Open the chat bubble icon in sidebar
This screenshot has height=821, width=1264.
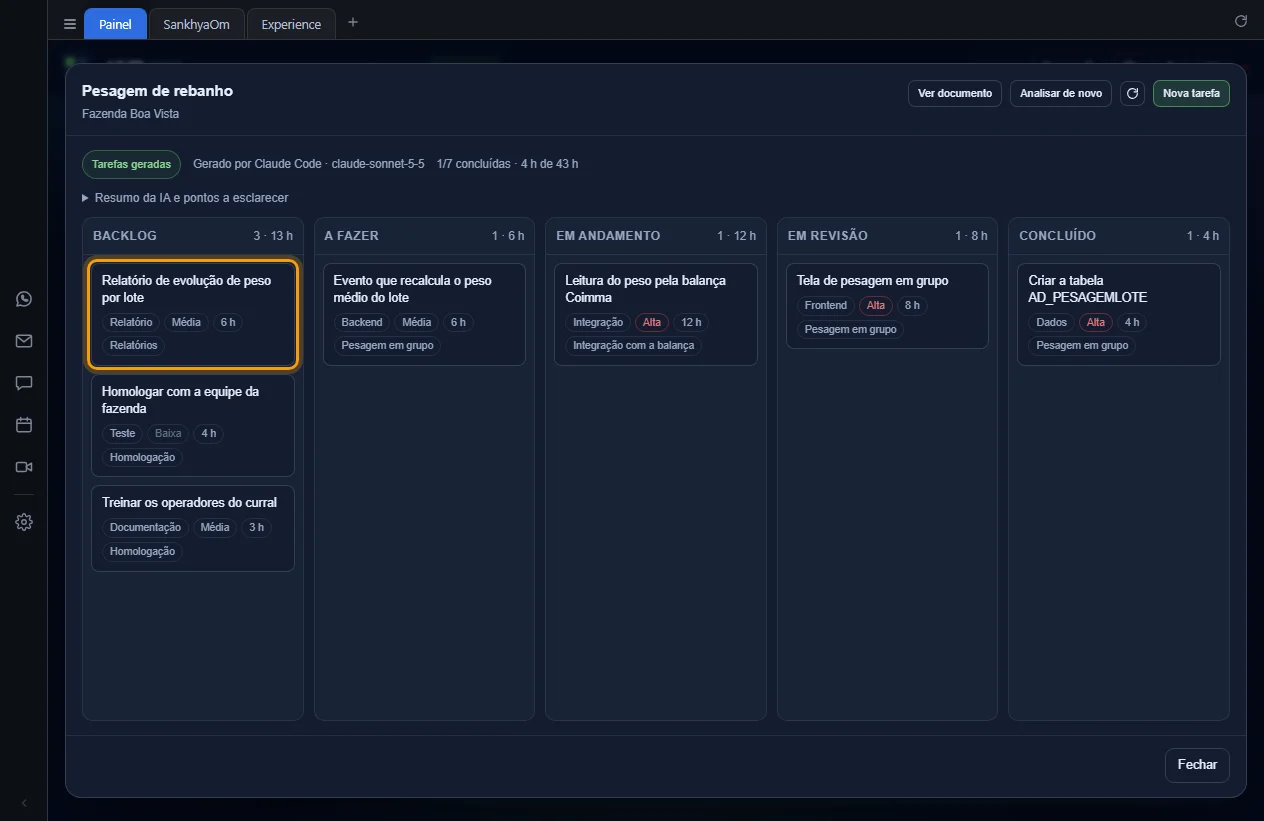(x=24, y=383)
